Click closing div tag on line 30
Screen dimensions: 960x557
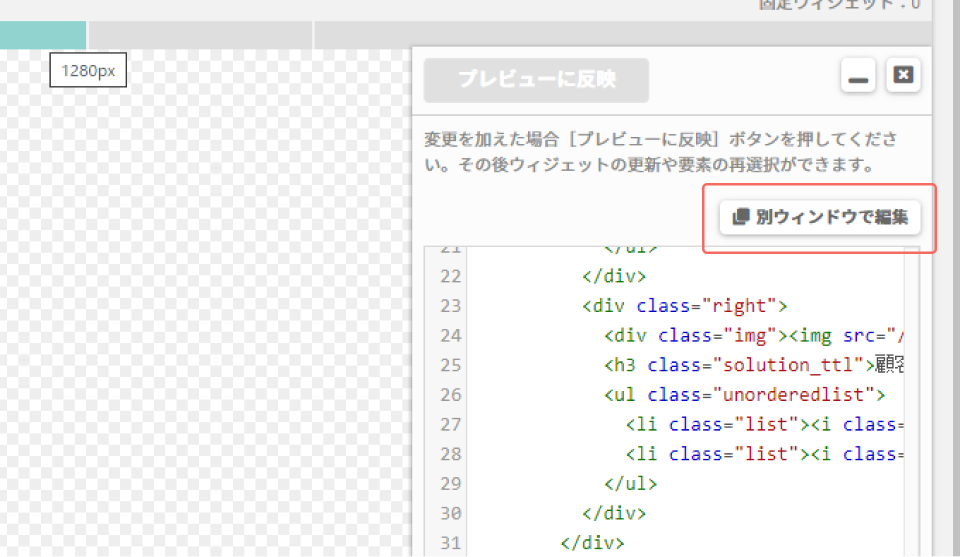[x=614, y=513]
